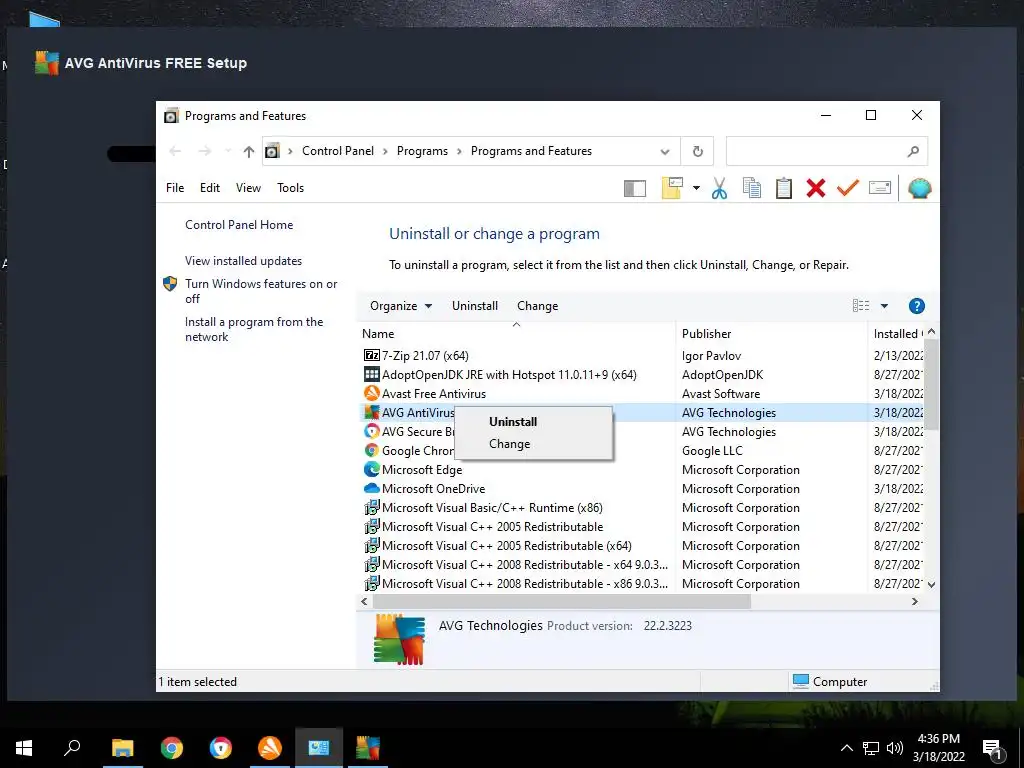Open AVG Secure Browser from the taskbar
This screenshot has height=768, width=1024.
(221, 748)
